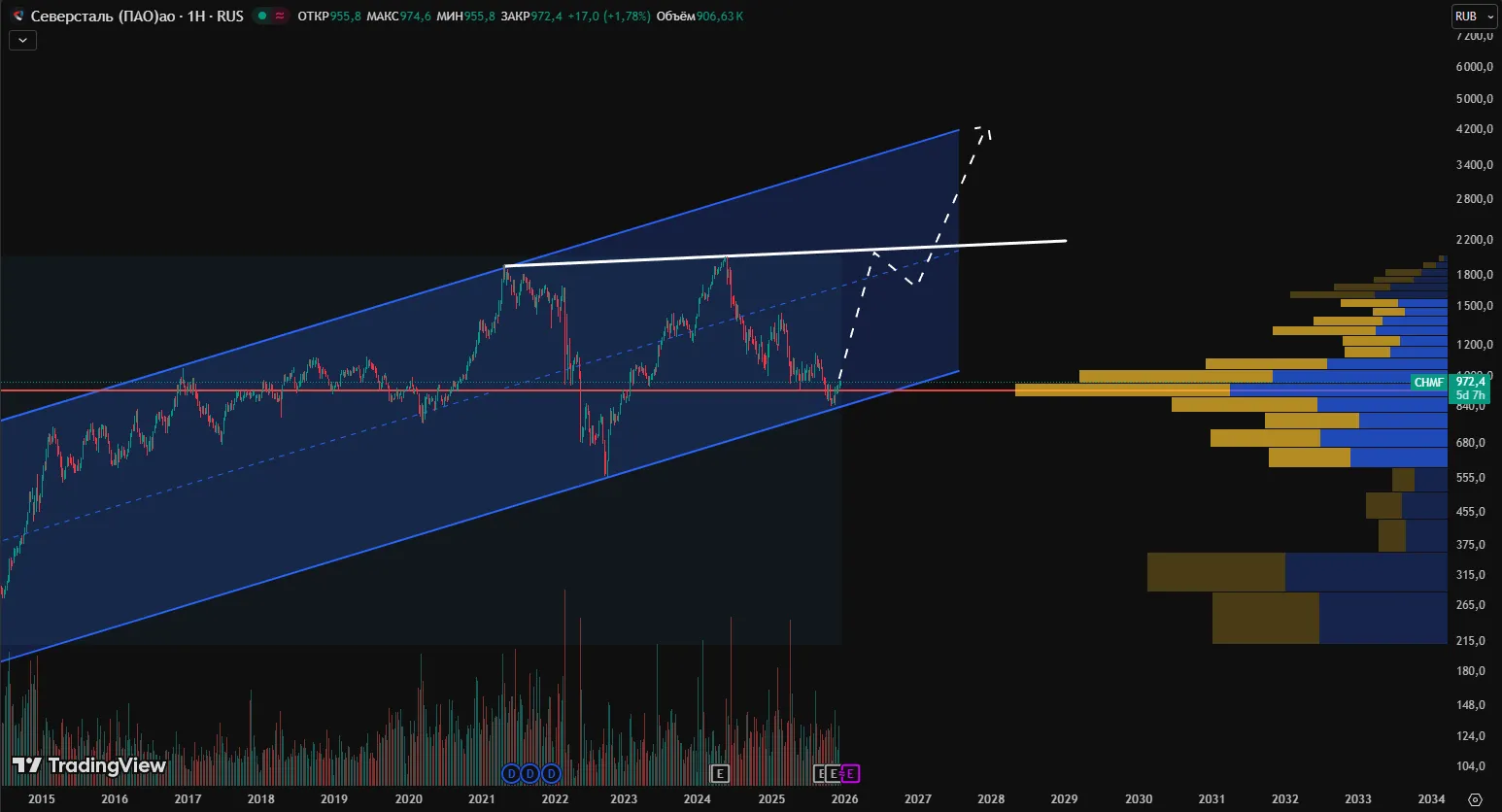
Task: Click the green market status dot
Action: pyautogui.click(x=262, y=17)
